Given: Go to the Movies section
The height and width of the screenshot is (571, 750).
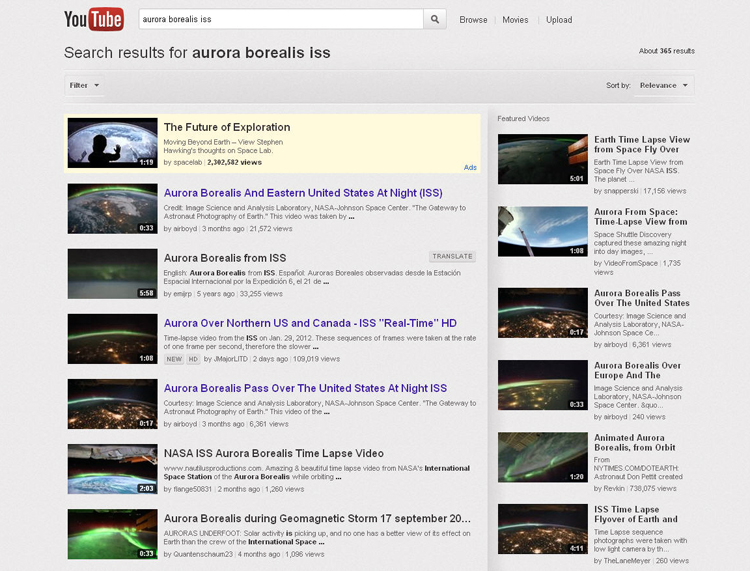Looking at the screenshot, I should pos(515,20).
